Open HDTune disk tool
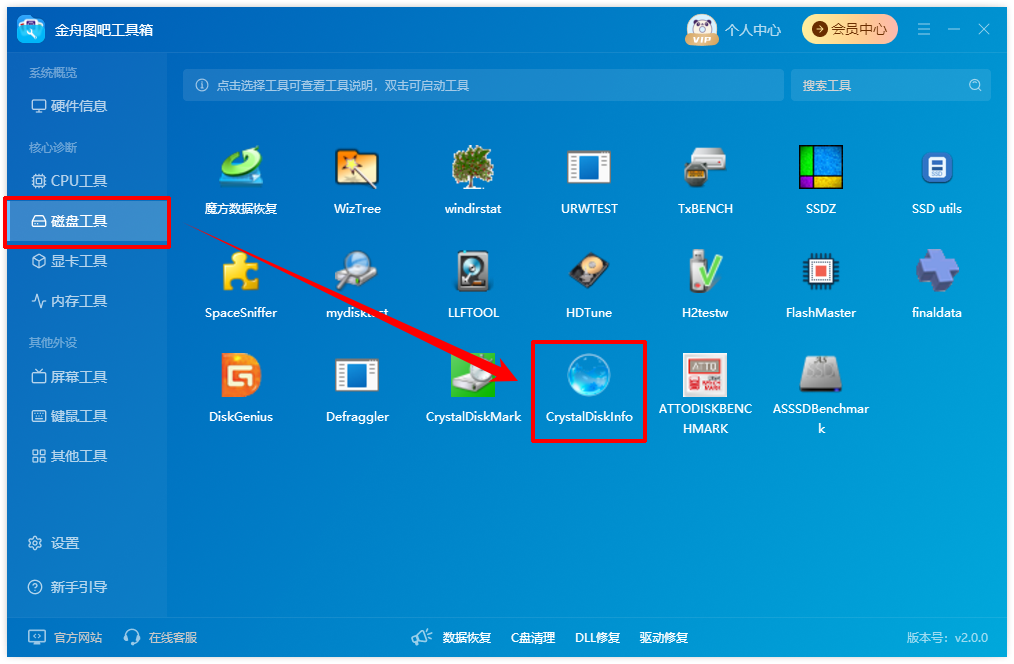1014x664 pixels. [x=589, y=284]
